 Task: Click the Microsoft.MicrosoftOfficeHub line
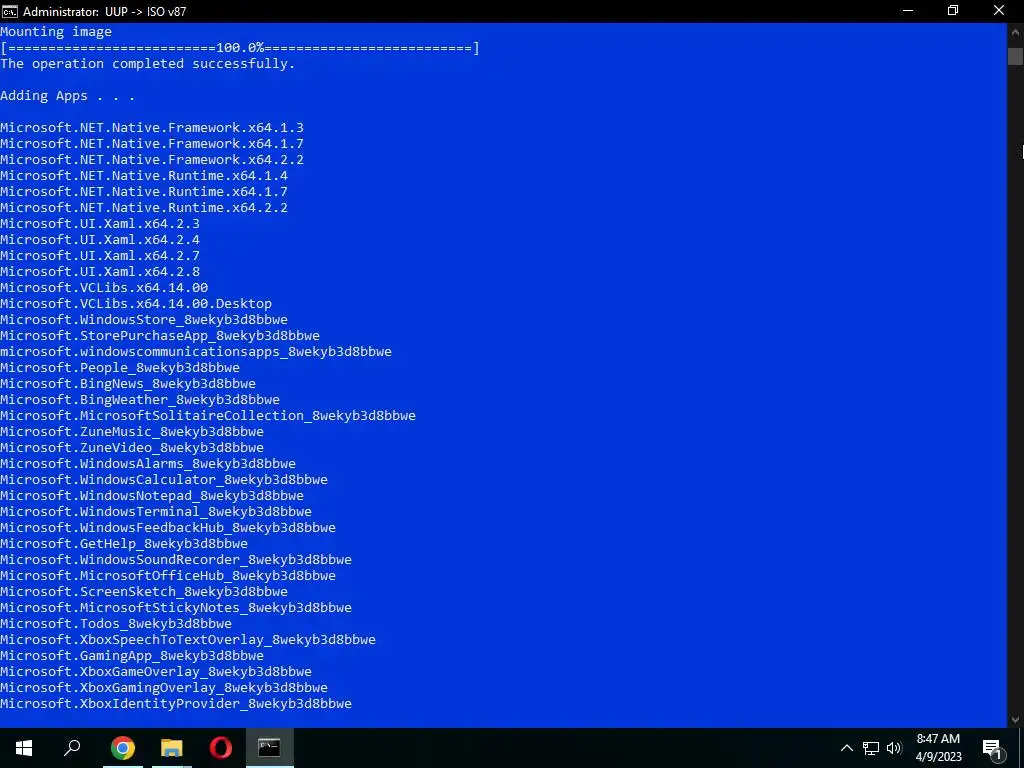(x=168, y=576)
